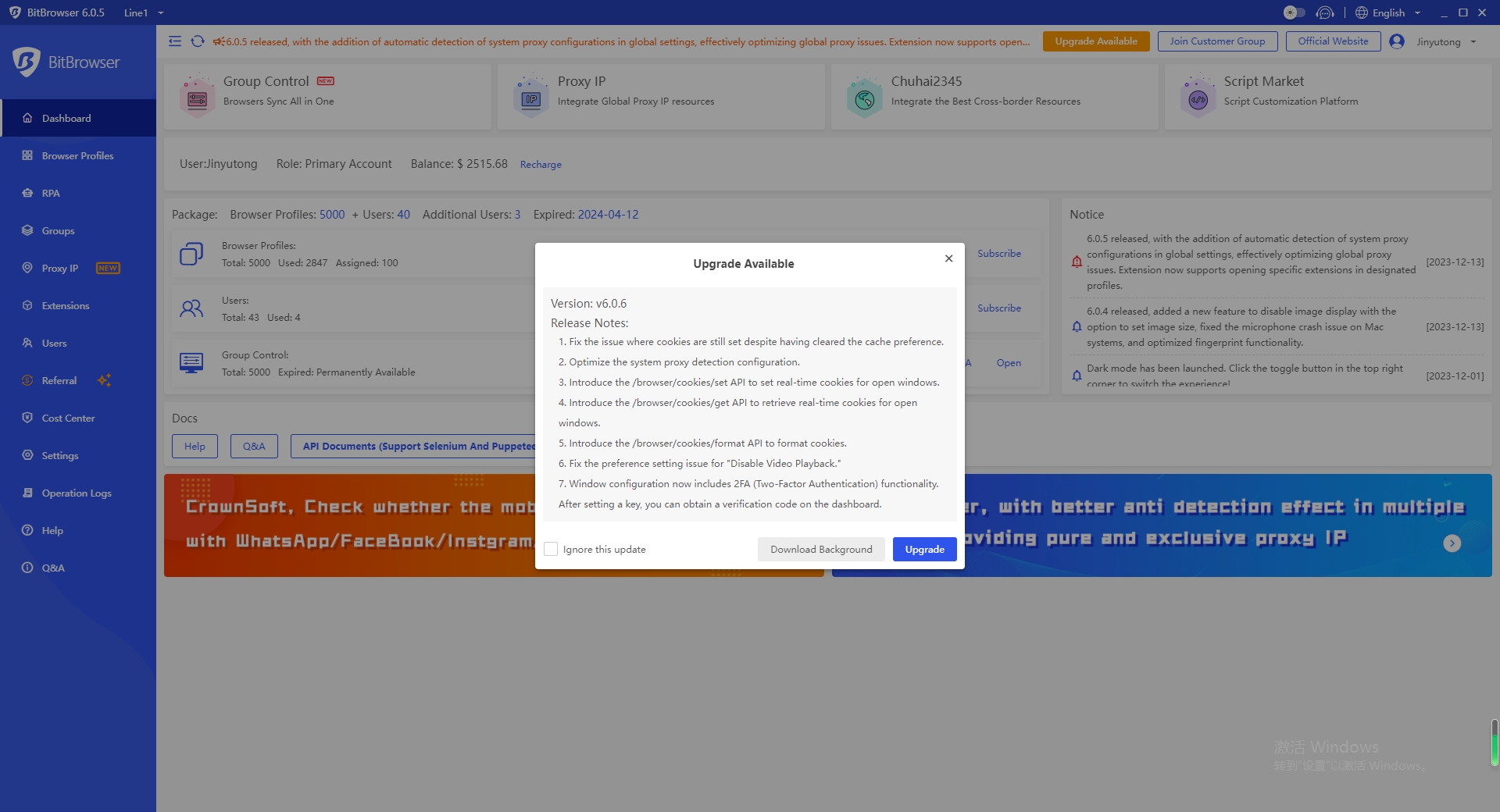Click the Group Control monitor icon
The image size is (1500, 812).
click(191, 363)
